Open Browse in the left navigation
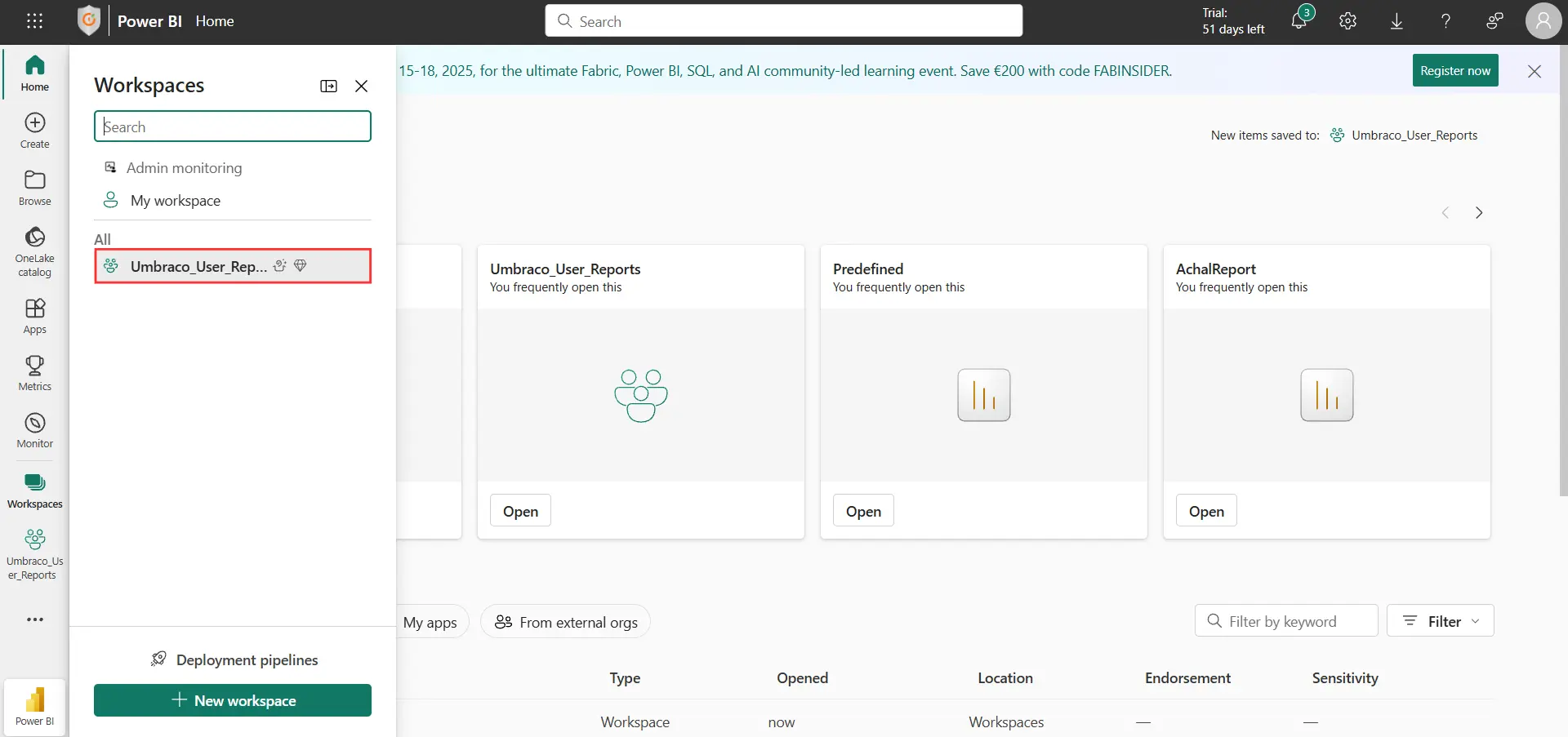The width and height of the screenshot is (1568, 737). coord(34,187)
